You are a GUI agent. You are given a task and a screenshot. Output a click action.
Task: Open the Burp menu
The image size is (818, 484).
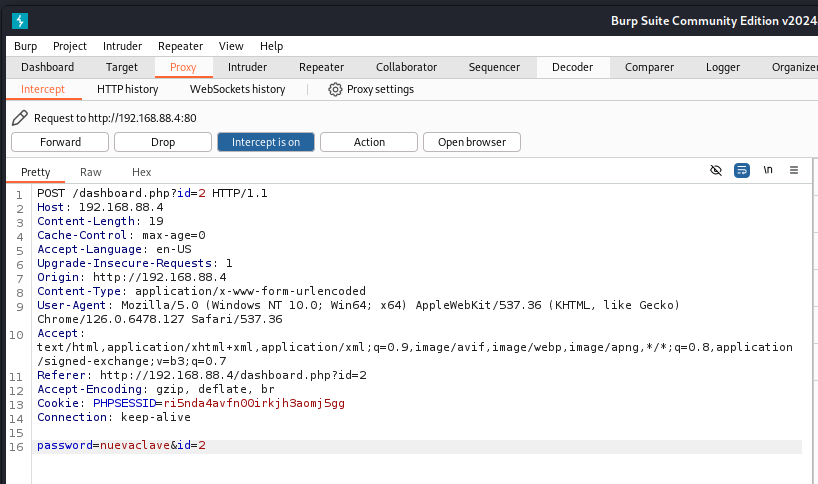26,46
